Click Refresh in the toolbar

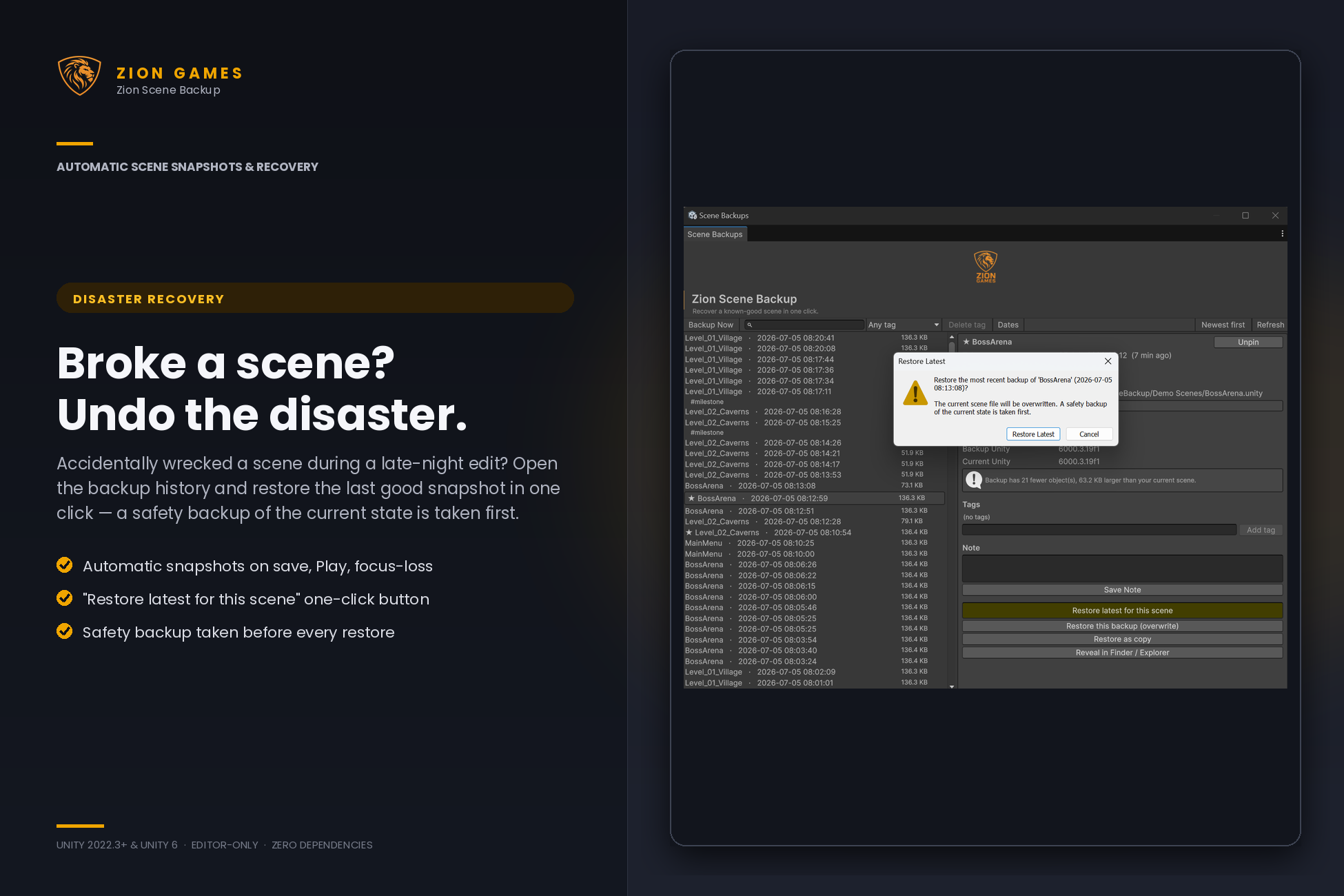1270,325
